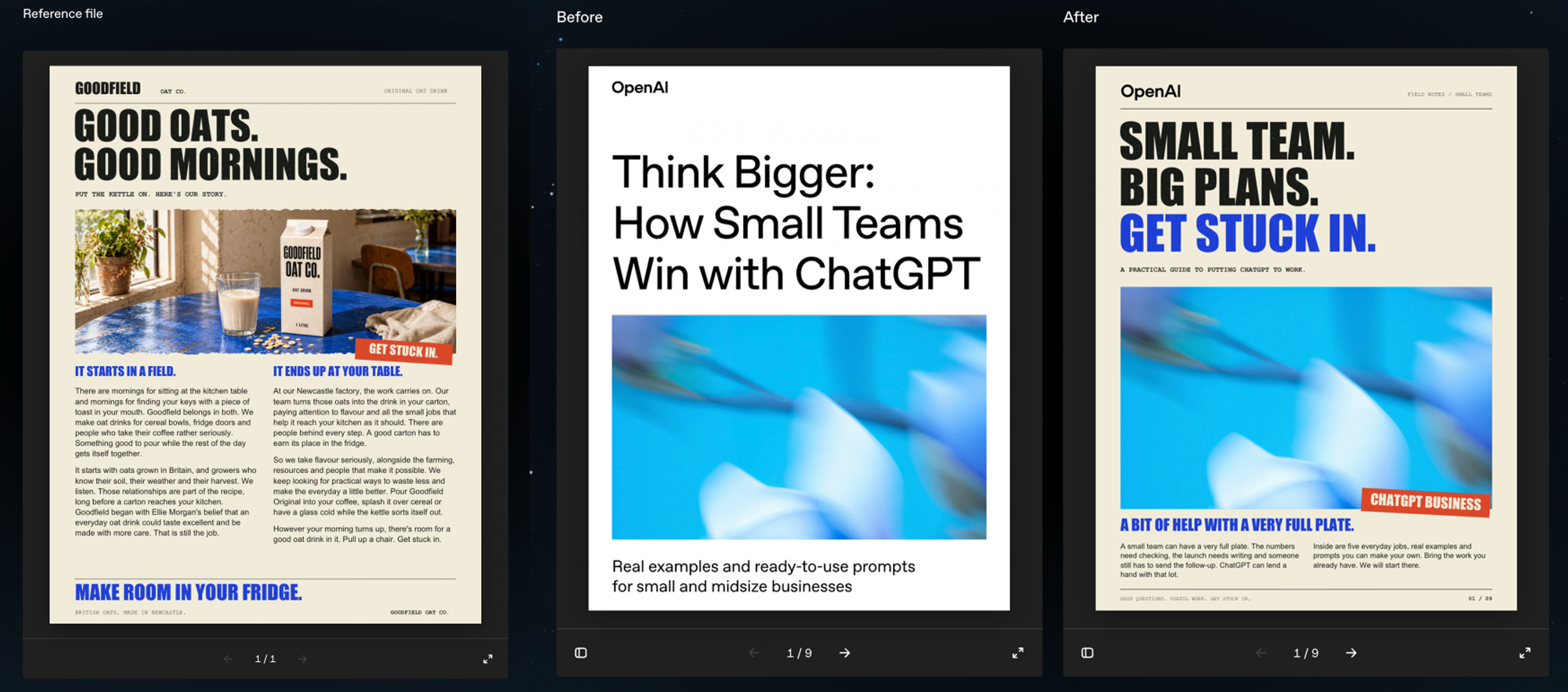
Task: Click "ORIGINAL OAT DRINK" header text
Action: tap(415, 91)
